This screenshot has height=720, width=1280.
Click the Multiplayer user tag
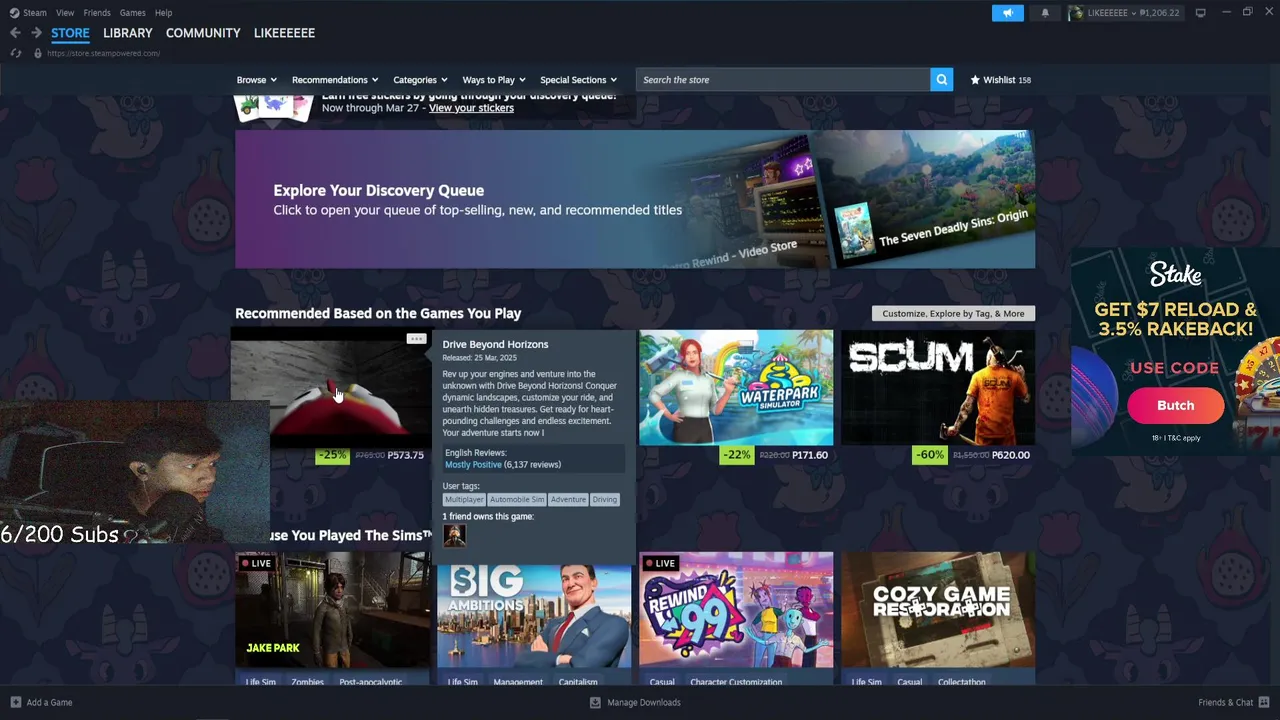click(464, 499)
